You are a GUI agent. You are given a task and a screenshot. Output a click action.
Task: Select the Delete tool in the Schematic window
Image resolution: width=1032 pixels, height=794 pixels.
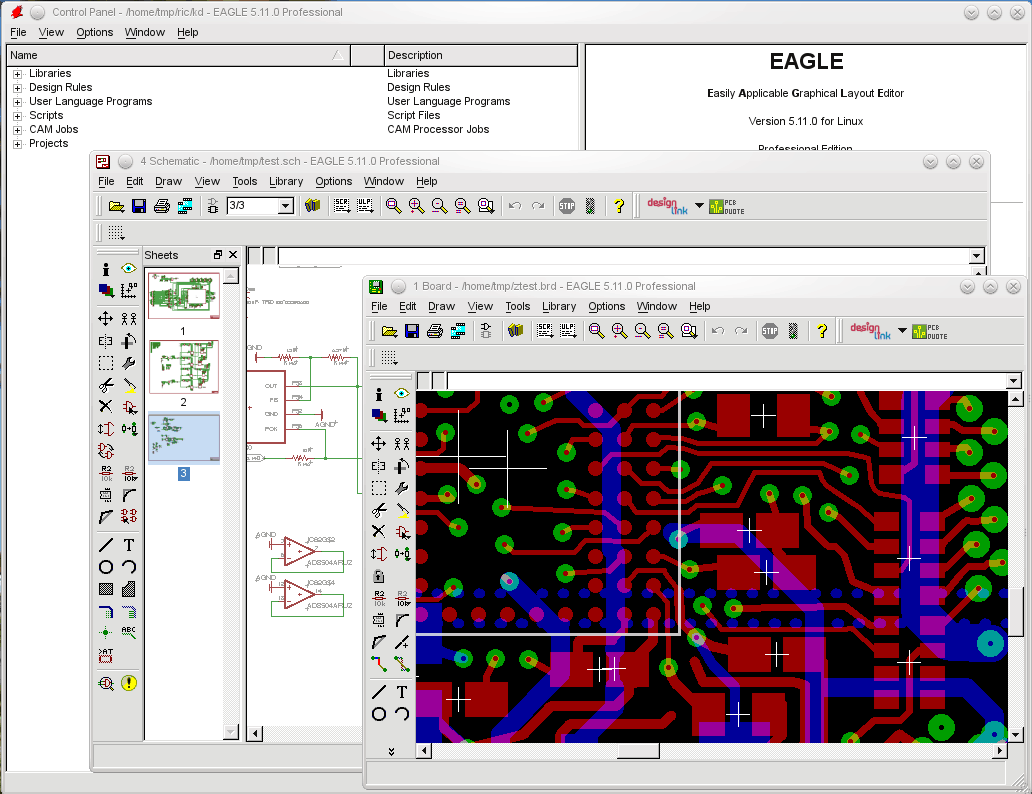point(105,406)
